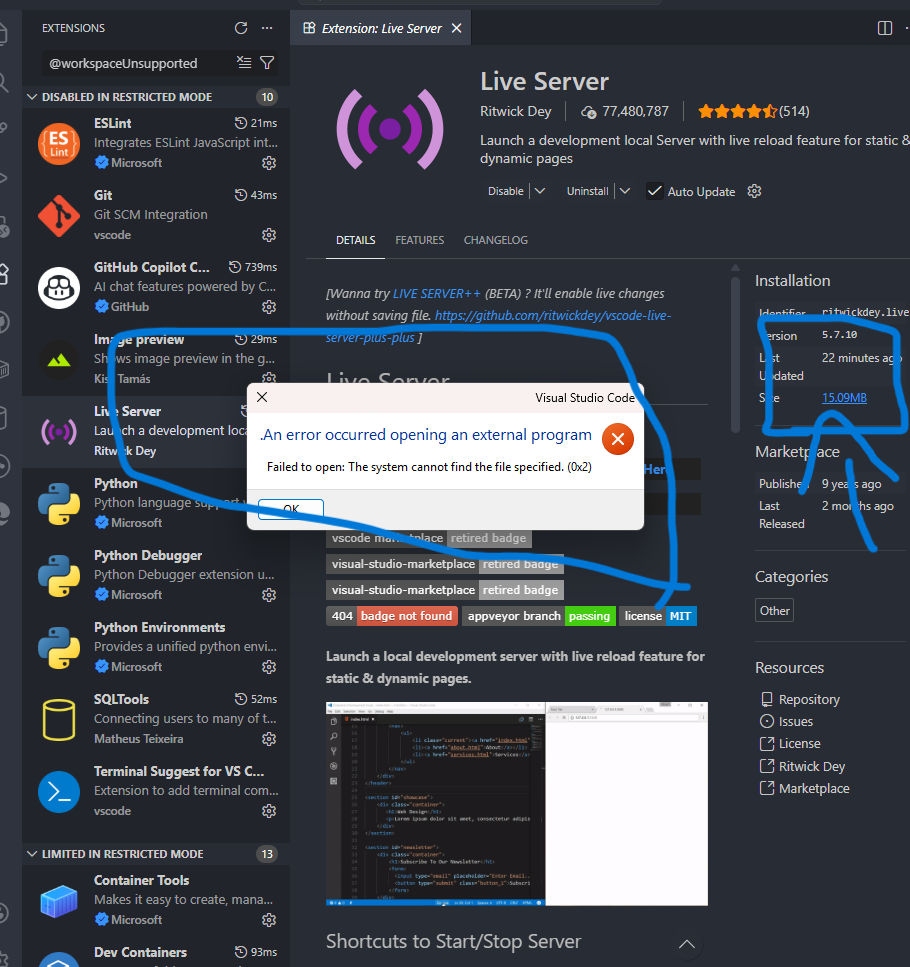
Task: Expand the Uninstall dropdown arrow
Action: [625, 191]
